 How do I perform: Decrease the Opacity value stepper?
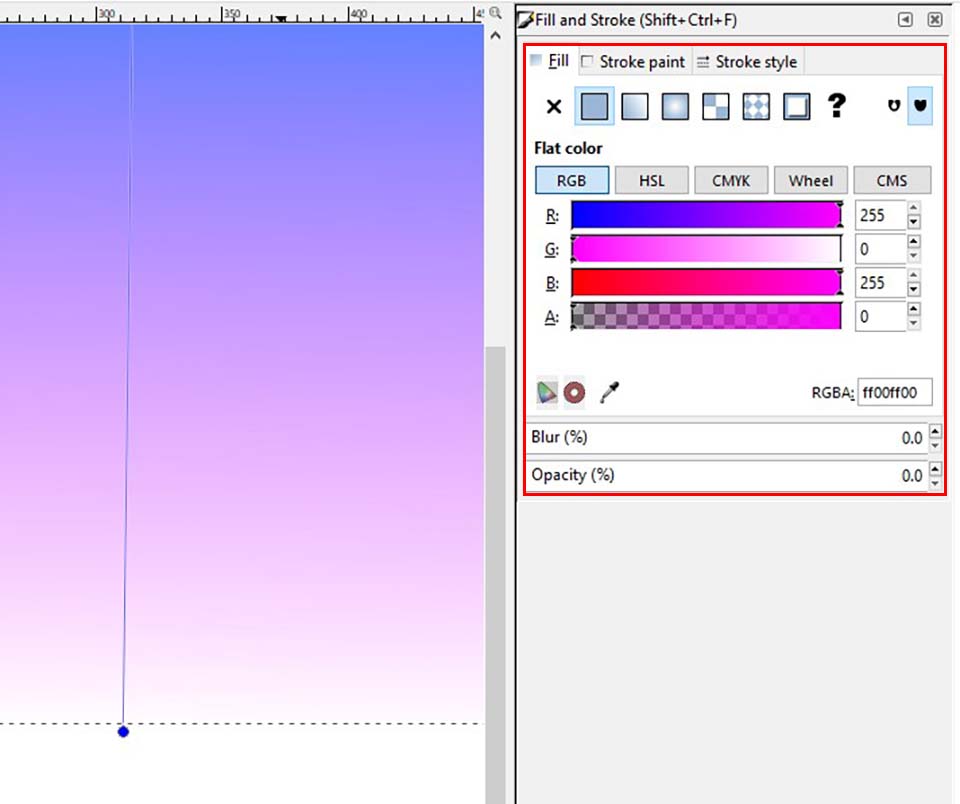tap(934, 481)
